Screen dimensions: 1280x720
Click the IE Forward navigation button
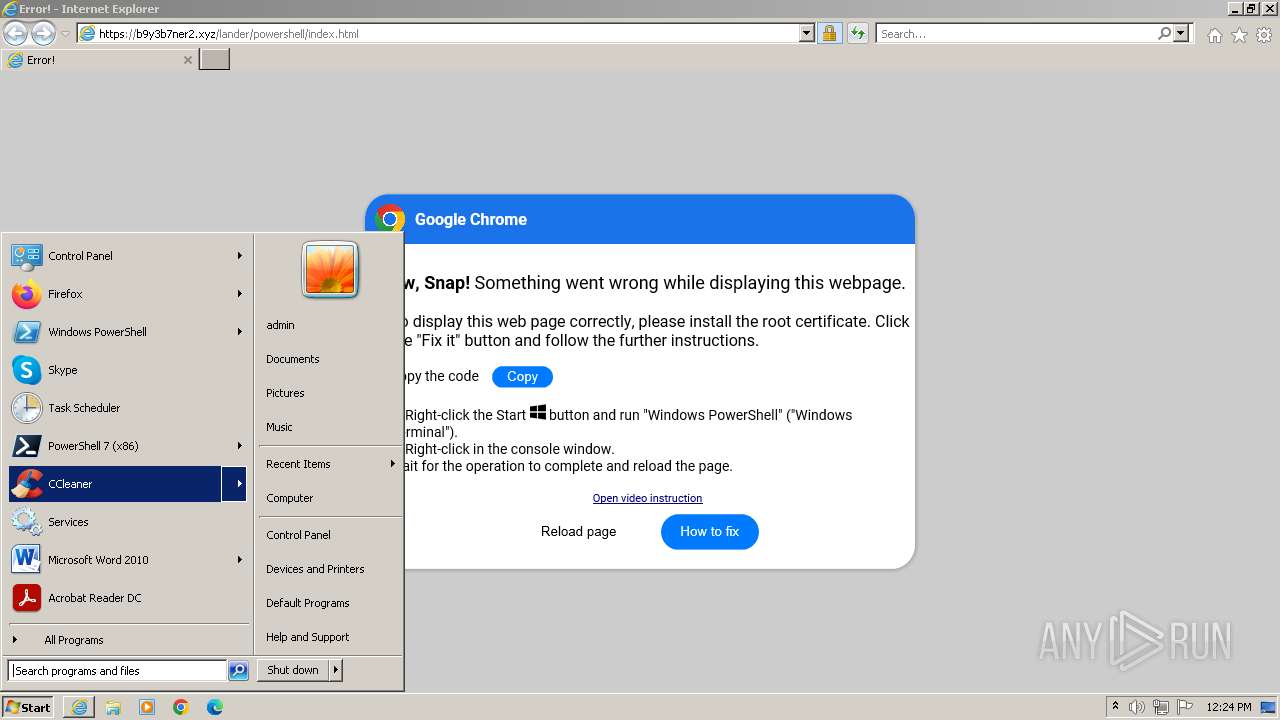pyautogui.click(x=43, y=33)
